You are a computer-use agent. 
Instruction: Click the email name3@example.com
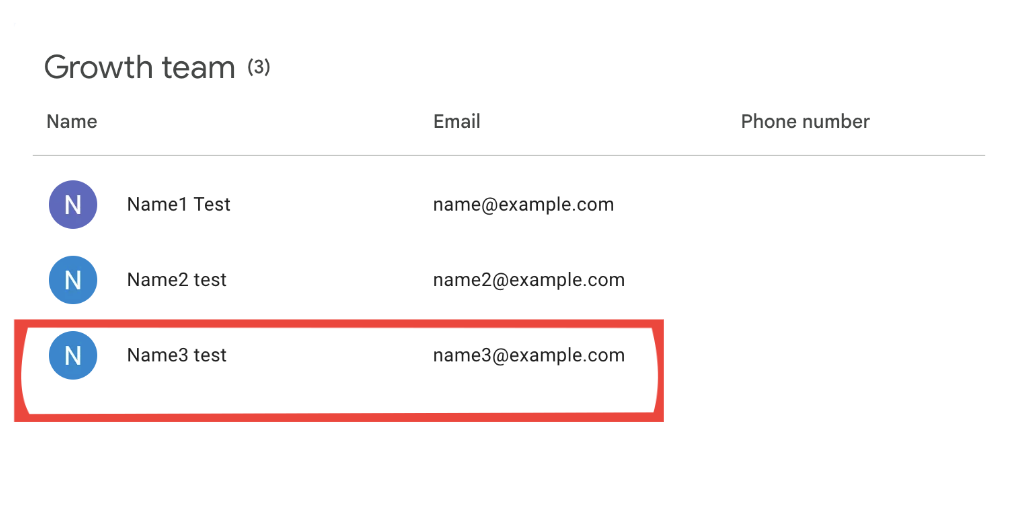coord(528,355)
